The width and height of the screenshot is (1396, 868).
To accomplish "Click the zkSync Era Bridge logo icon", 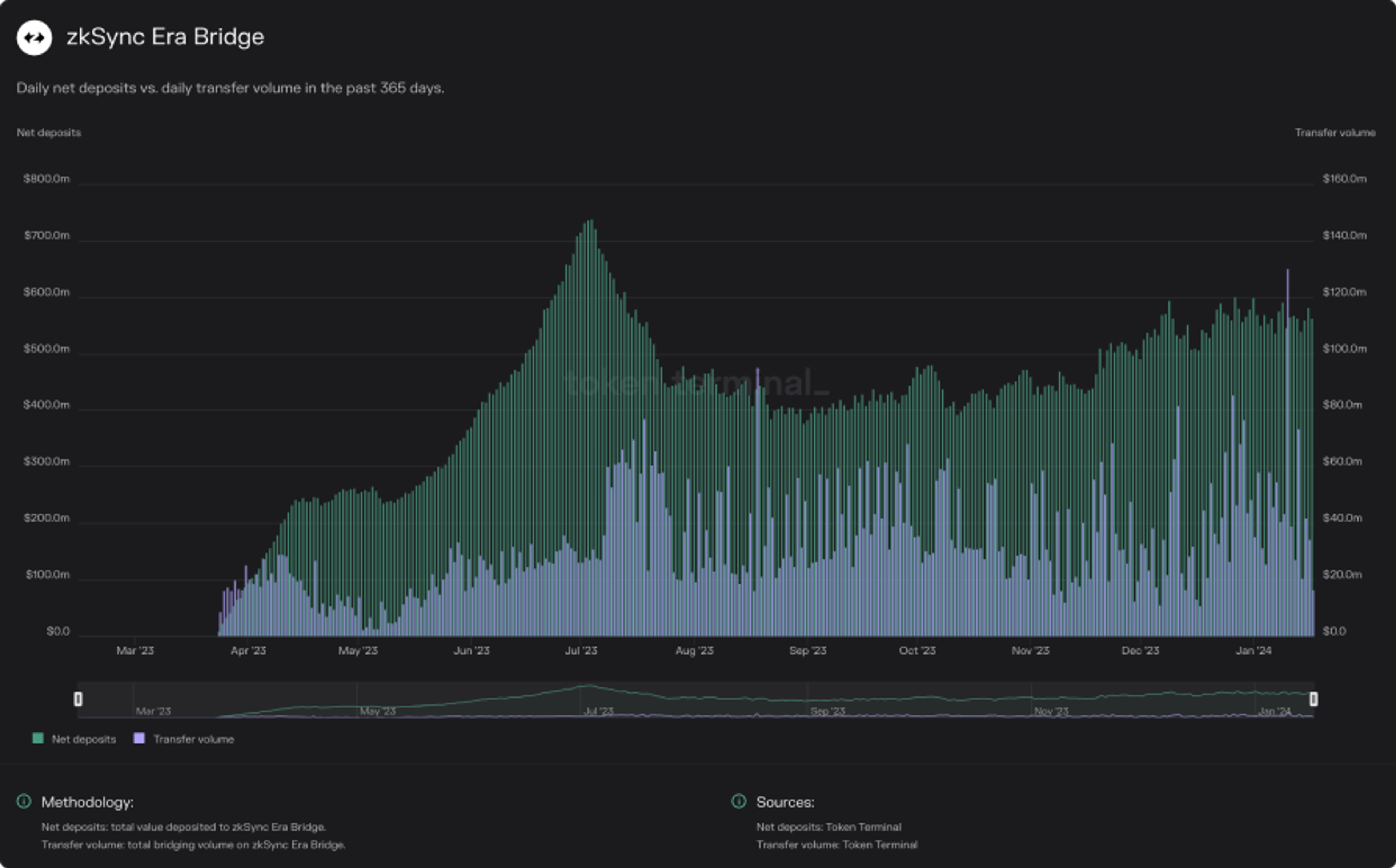I will (34, 38).
